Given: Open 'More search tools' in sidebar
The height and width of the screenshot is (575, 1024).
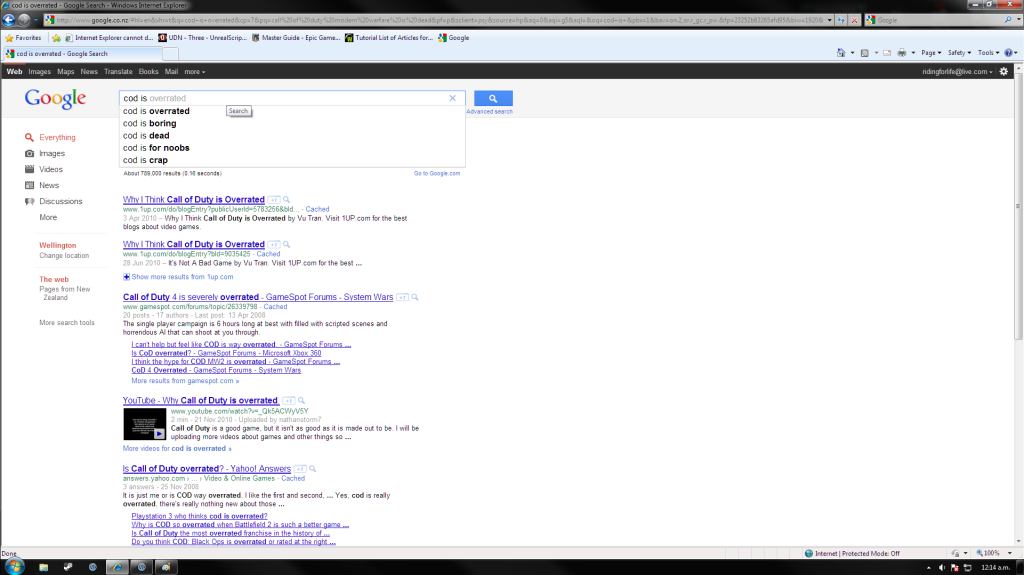Looking at the screenshot, I should pyautogui.click(x=67, y=323).
